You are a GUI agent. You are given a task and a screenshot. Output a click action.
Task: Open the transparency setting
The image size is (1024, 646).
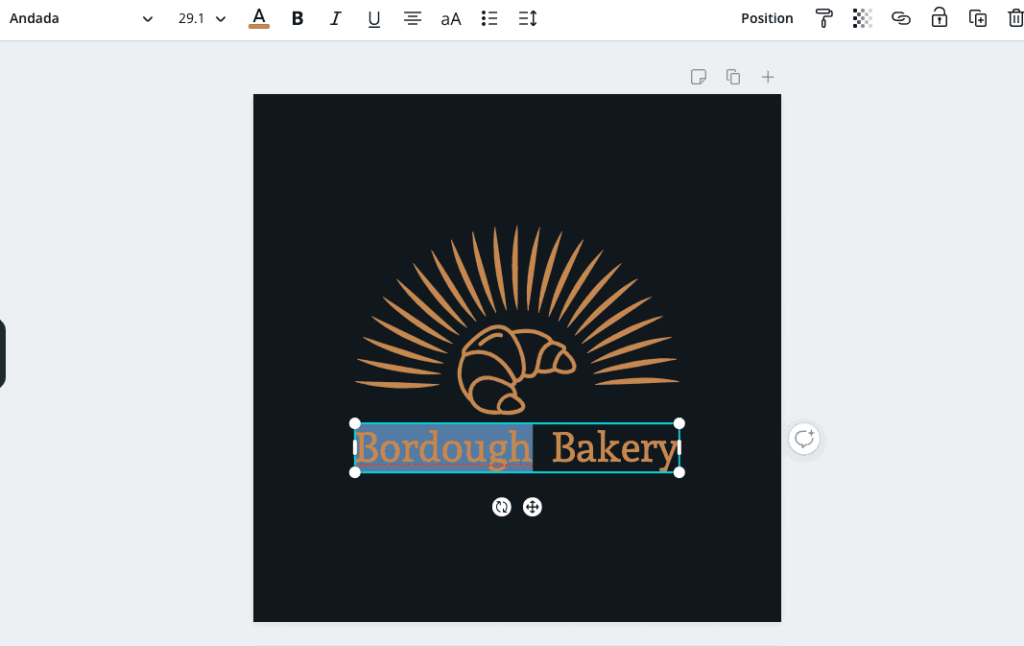(x=862, y=18)
